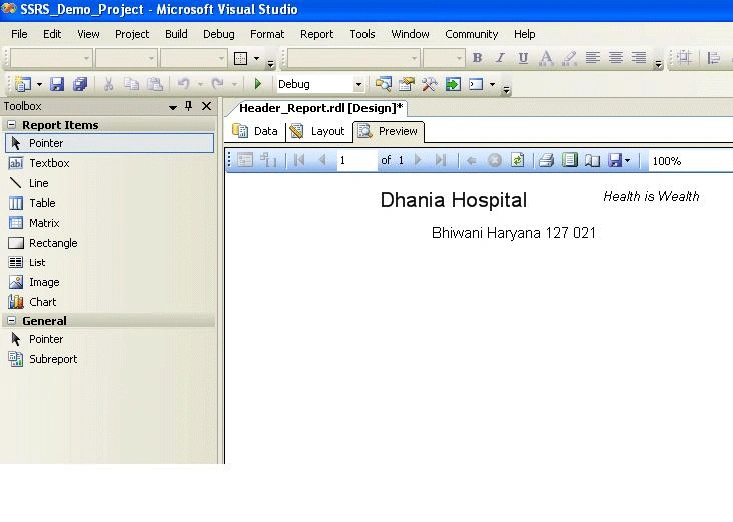Pin the Toolbox panel with auto-hide
733x522 pixels.
click(188, 106)
